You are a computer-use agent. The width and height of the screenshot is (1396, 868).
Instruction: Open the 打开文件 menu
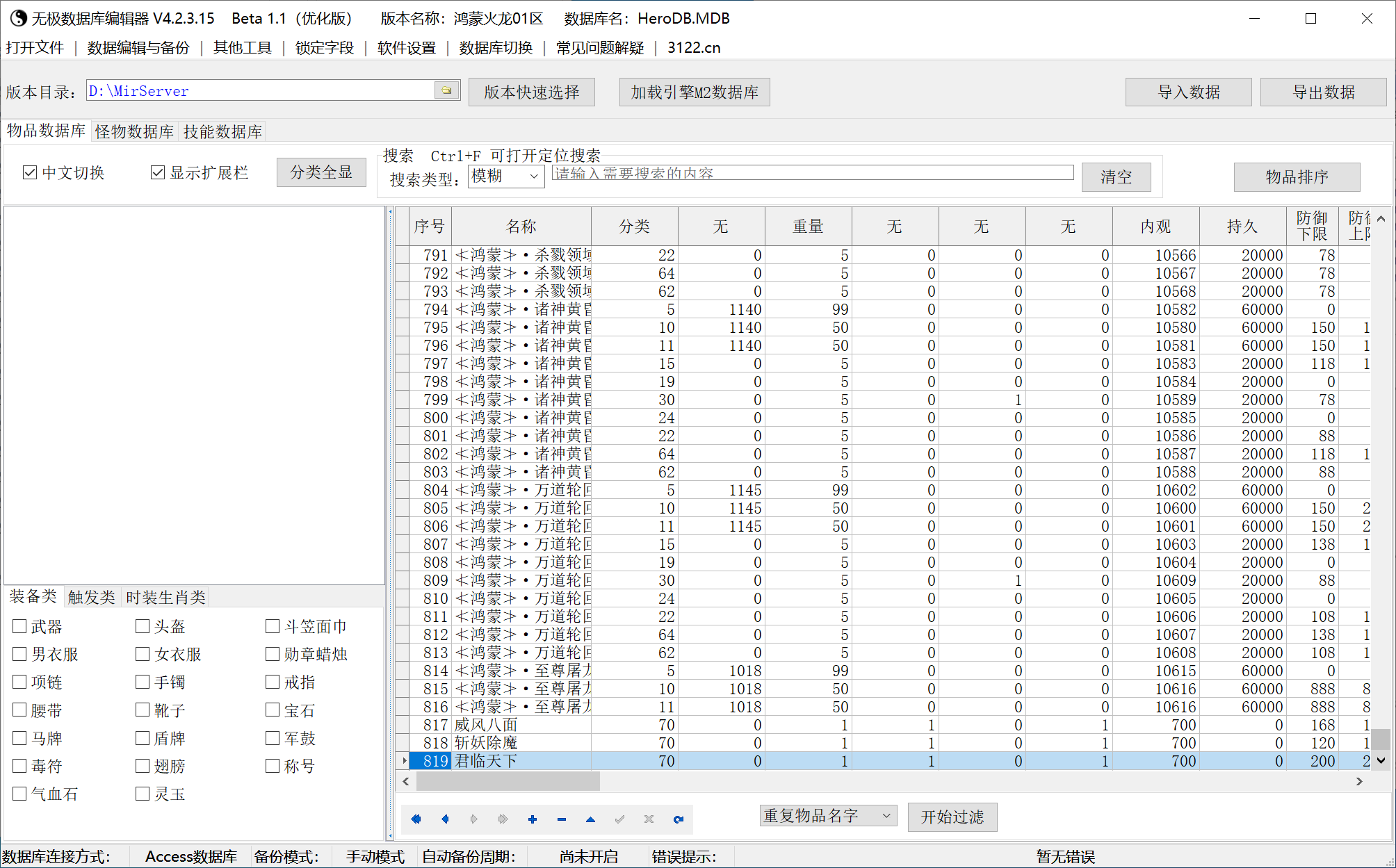pos(35,47)
